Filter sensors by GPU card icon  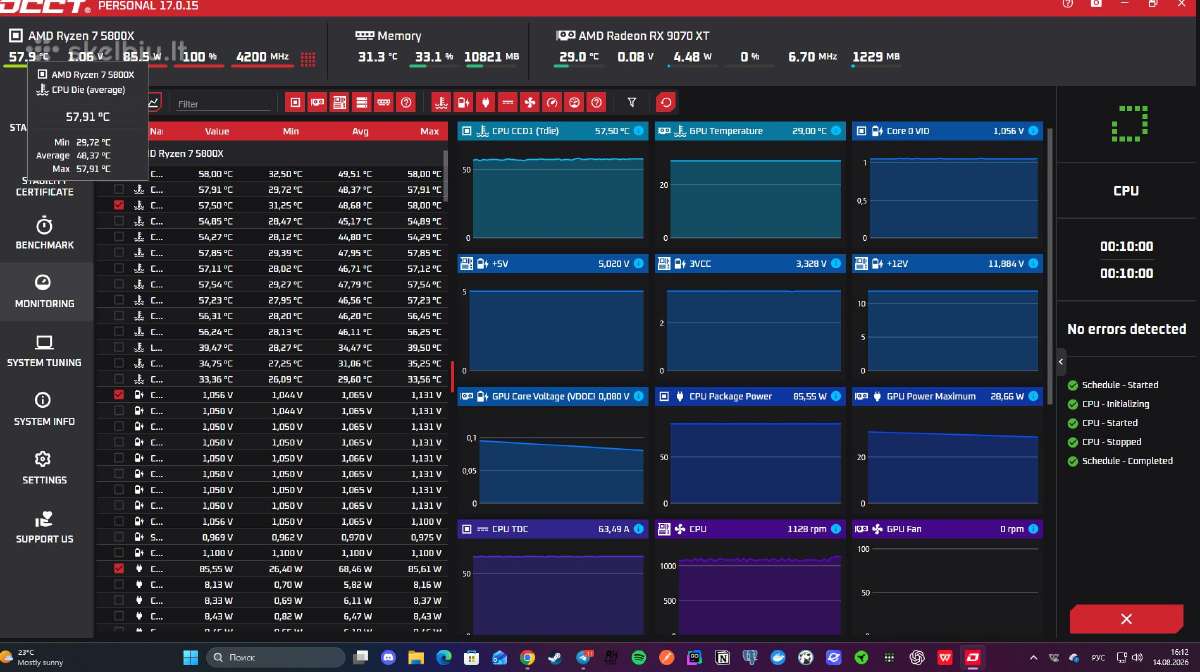317,102
